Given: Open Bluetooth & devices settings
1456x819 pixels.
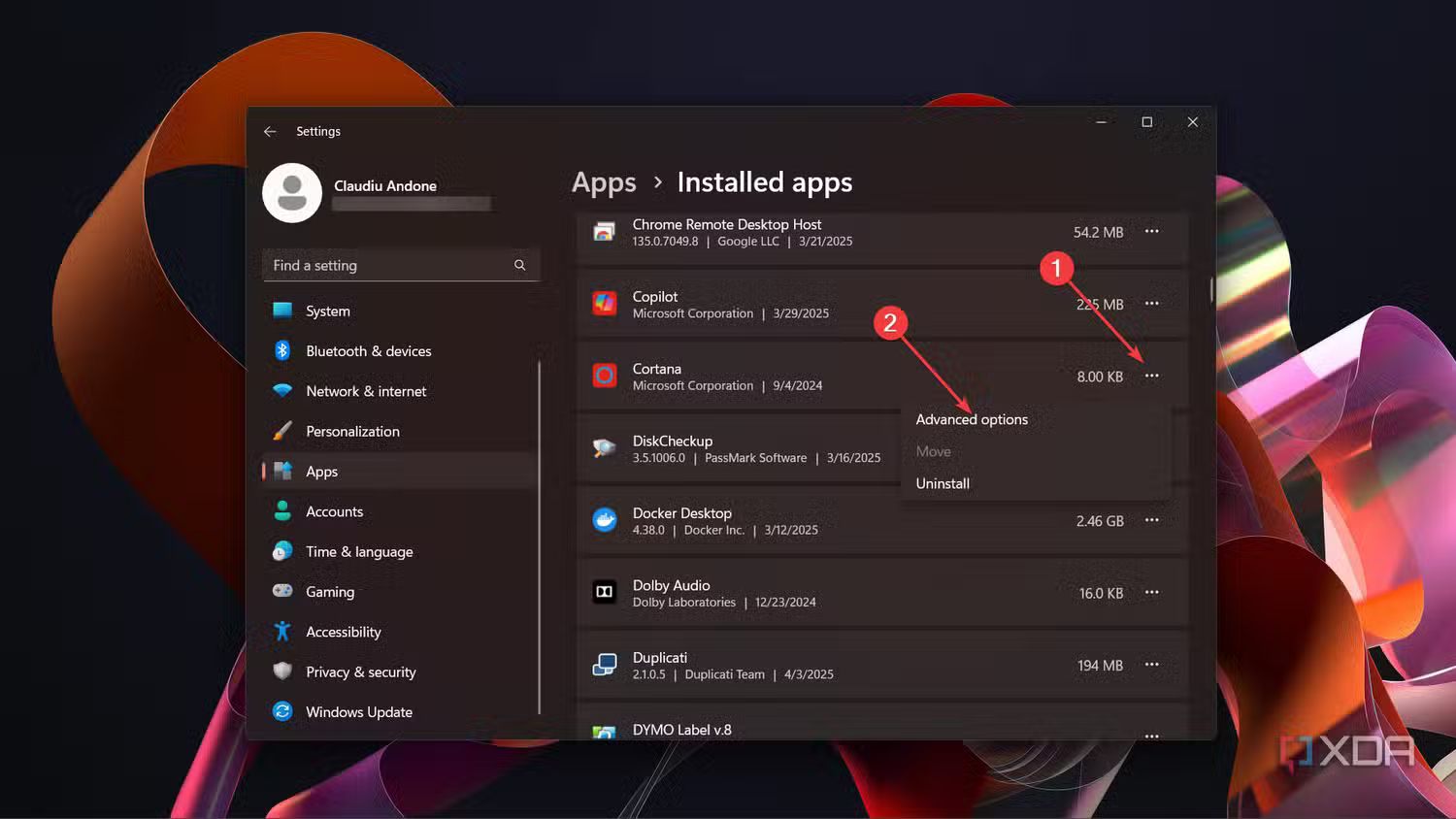Looking at the screenshot, I should click(368, 351).
